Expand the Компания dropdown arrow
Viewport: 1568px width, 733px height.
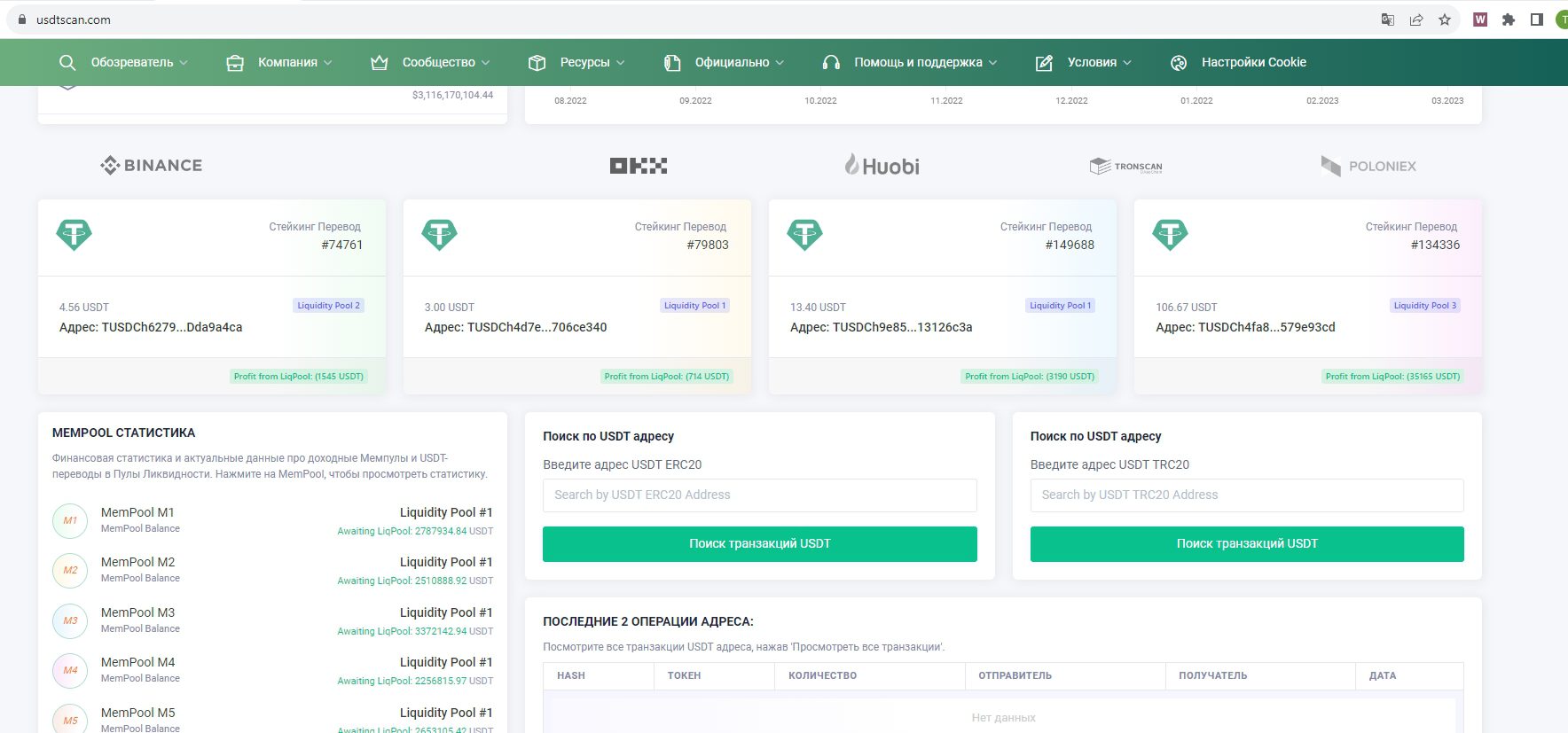[327, 63]
